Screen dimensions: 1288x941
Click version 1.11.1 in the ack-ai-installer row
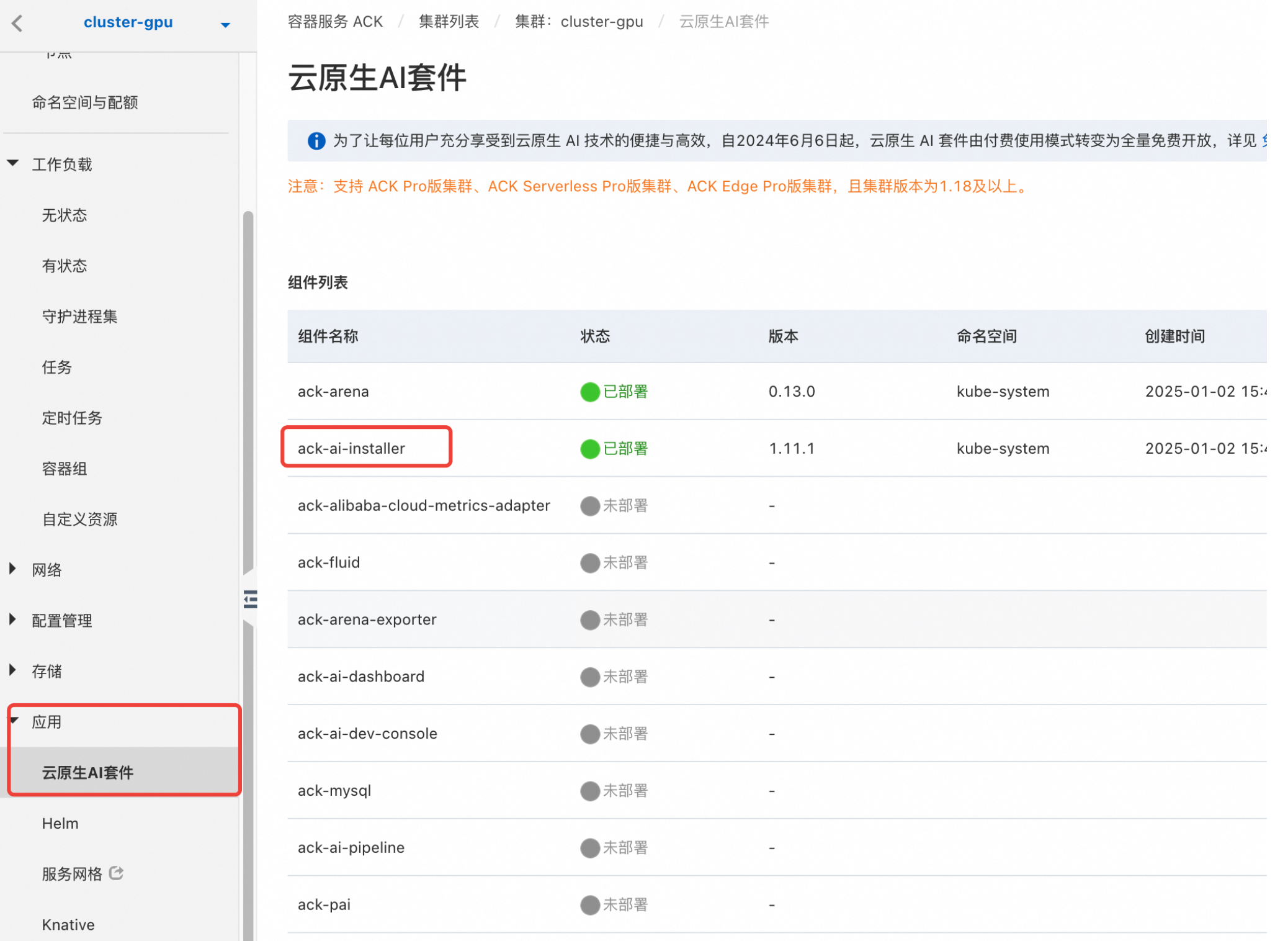coord(792,449)
